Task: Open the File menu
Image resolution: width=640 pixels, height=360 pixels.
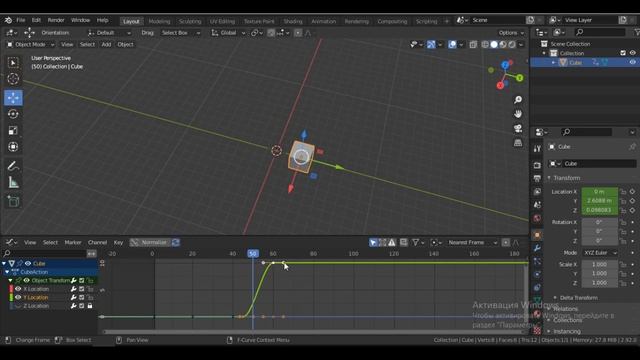Action: [x=21, y=20]
